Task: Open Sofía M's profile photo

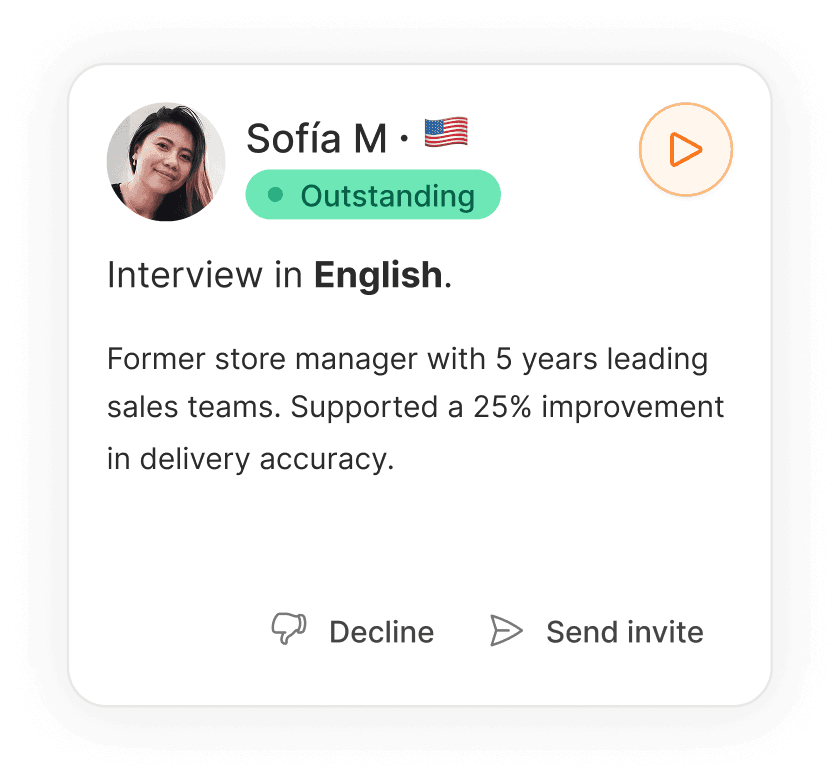Action: tap(166, 162)
